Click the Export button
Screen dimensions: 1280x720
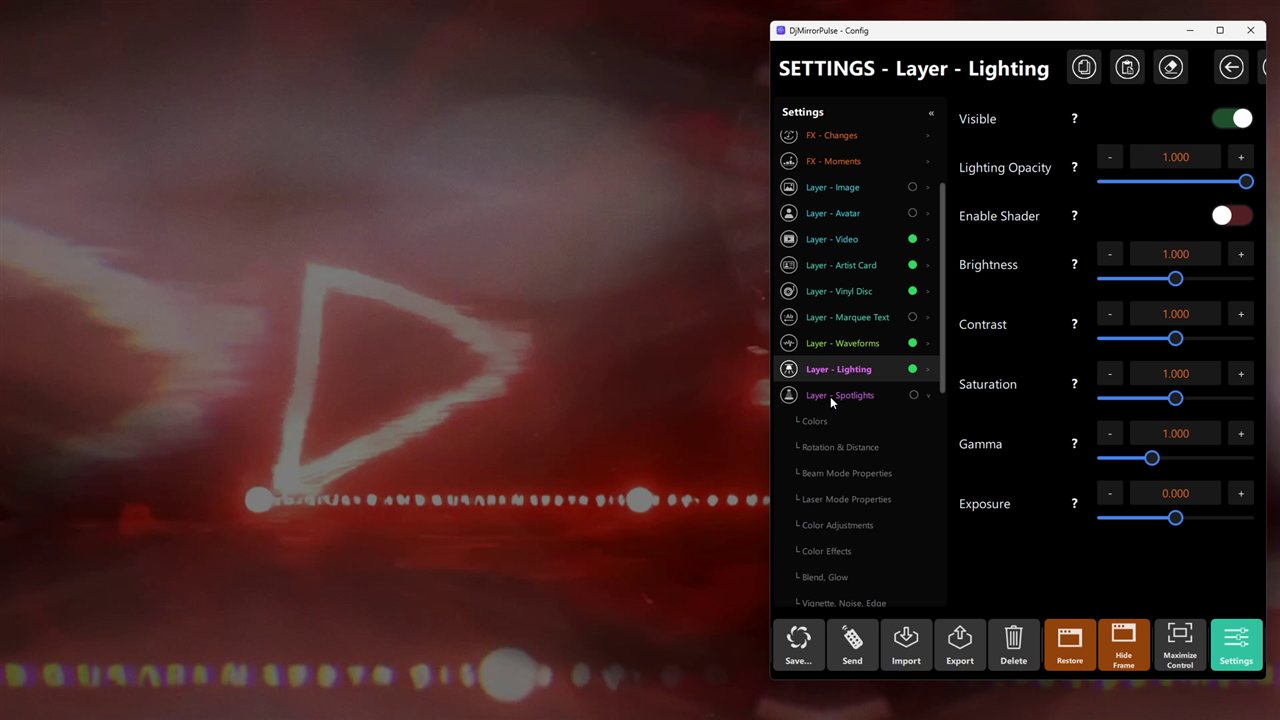(960, 645)
